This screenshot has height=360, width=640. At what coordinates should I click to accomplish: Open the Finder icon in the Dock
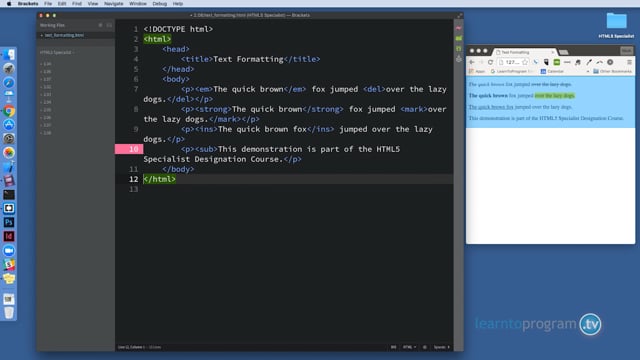point(9,55)
